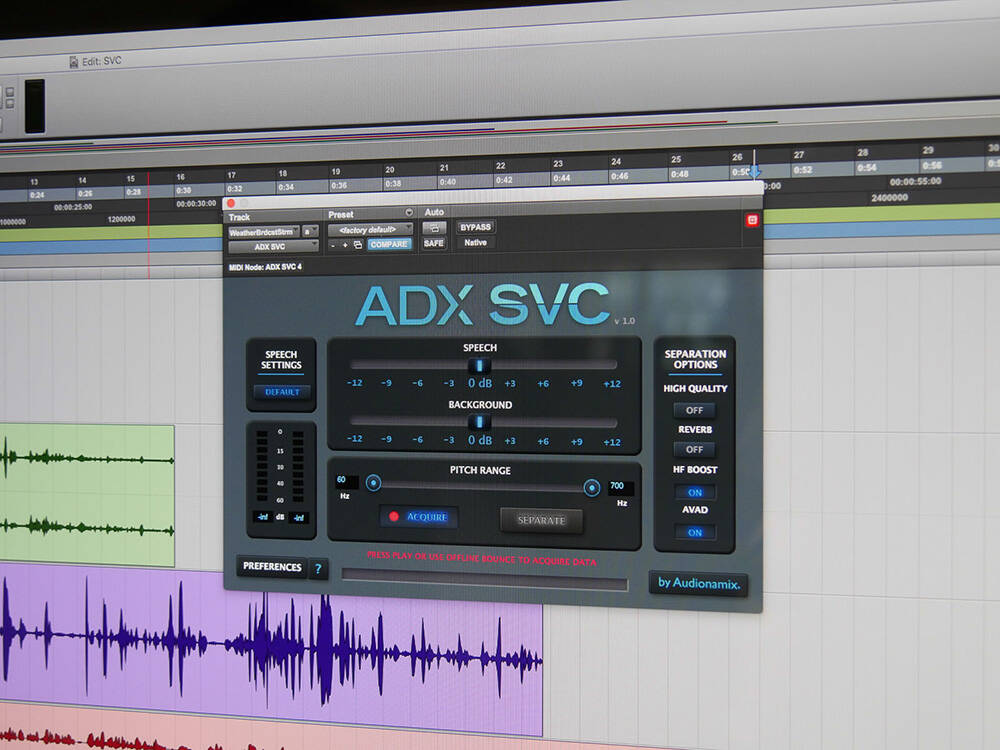
Task: Click the by Audionamix link
Action: 698,584
